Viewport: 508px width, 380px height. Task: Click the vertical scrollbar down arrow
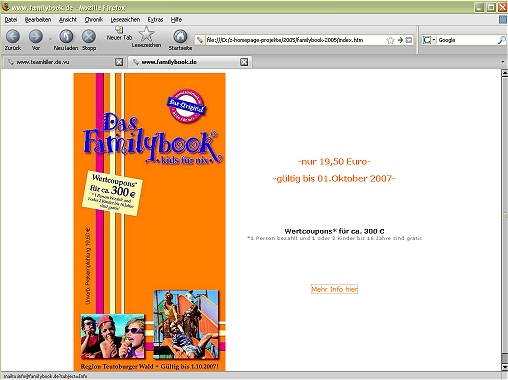pyautogui.click(x=505, y=367)
